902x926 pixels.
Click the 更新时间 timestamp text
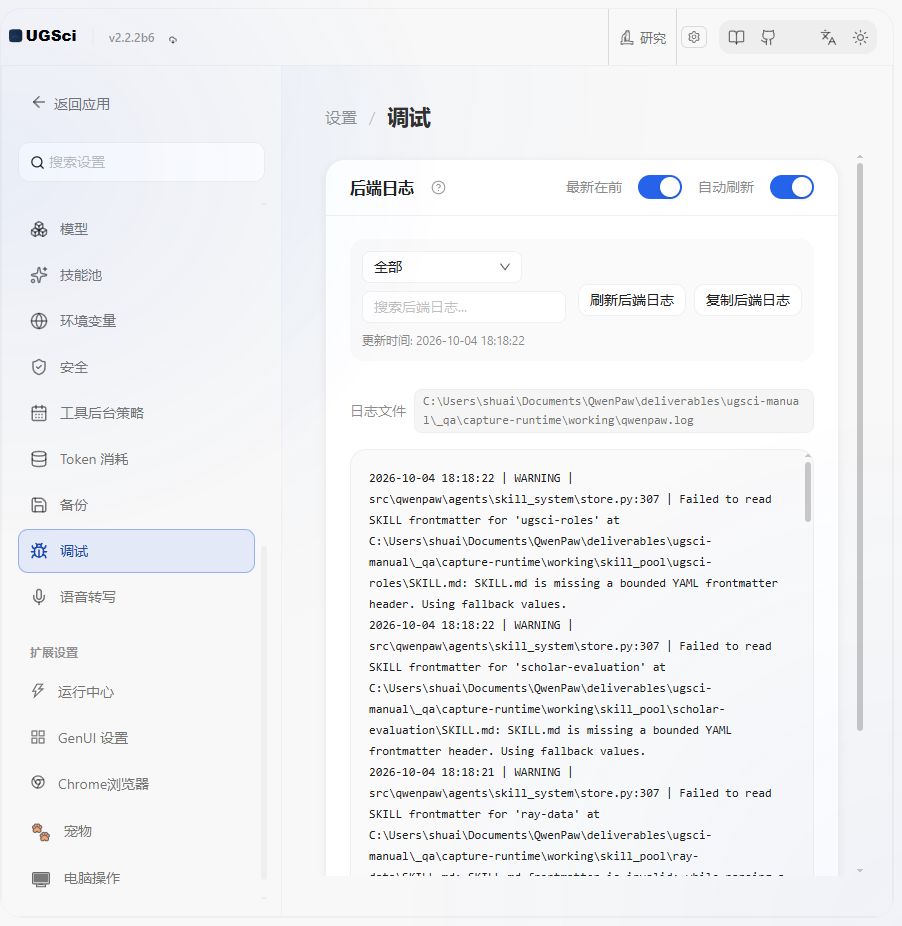pyautogui.click(x=443, y=341)
